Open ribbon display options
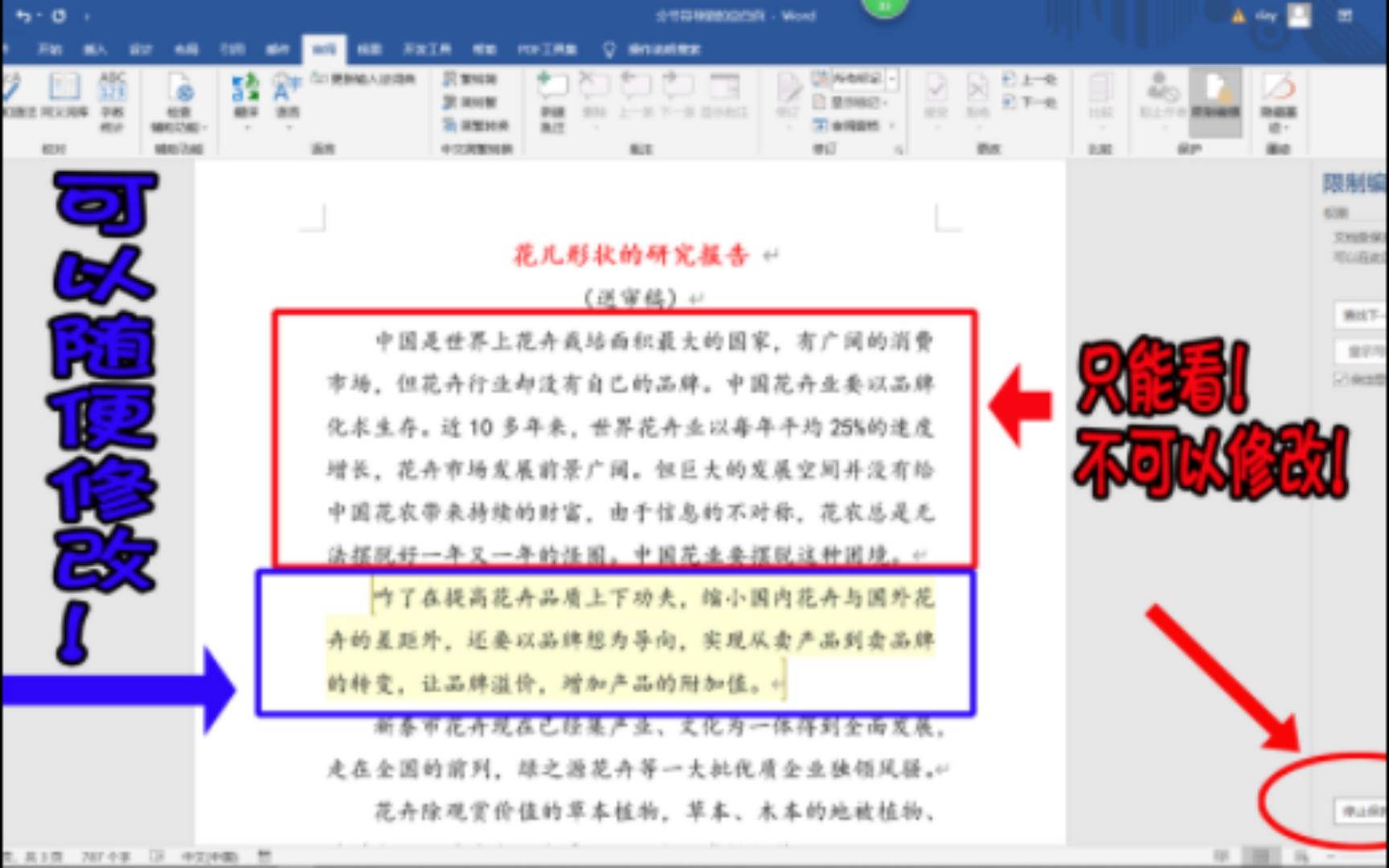1389x868 pixels. click(1345, 15)
